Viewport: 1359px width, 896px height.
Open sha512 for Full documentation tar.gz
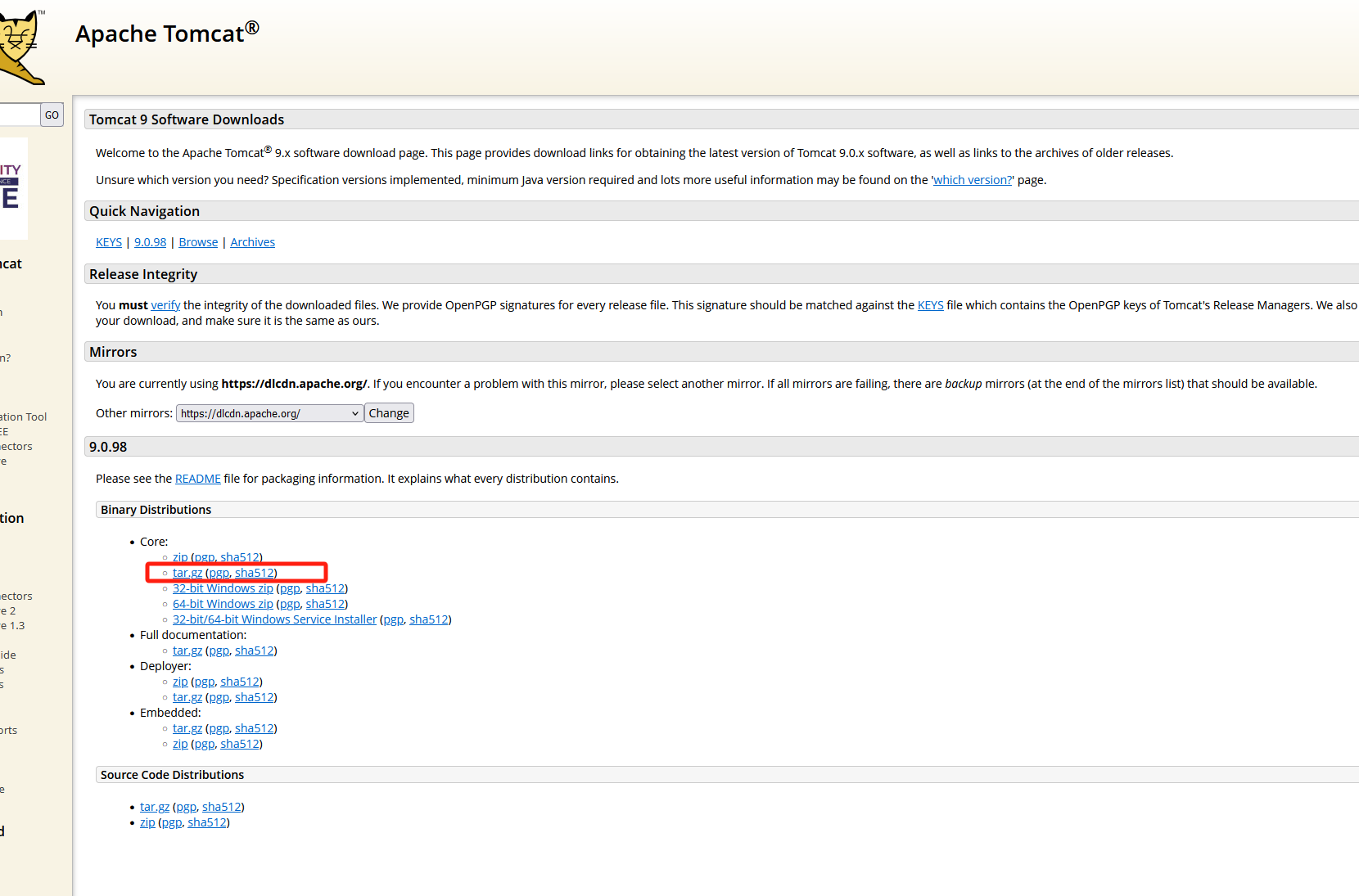pos(255,651)
